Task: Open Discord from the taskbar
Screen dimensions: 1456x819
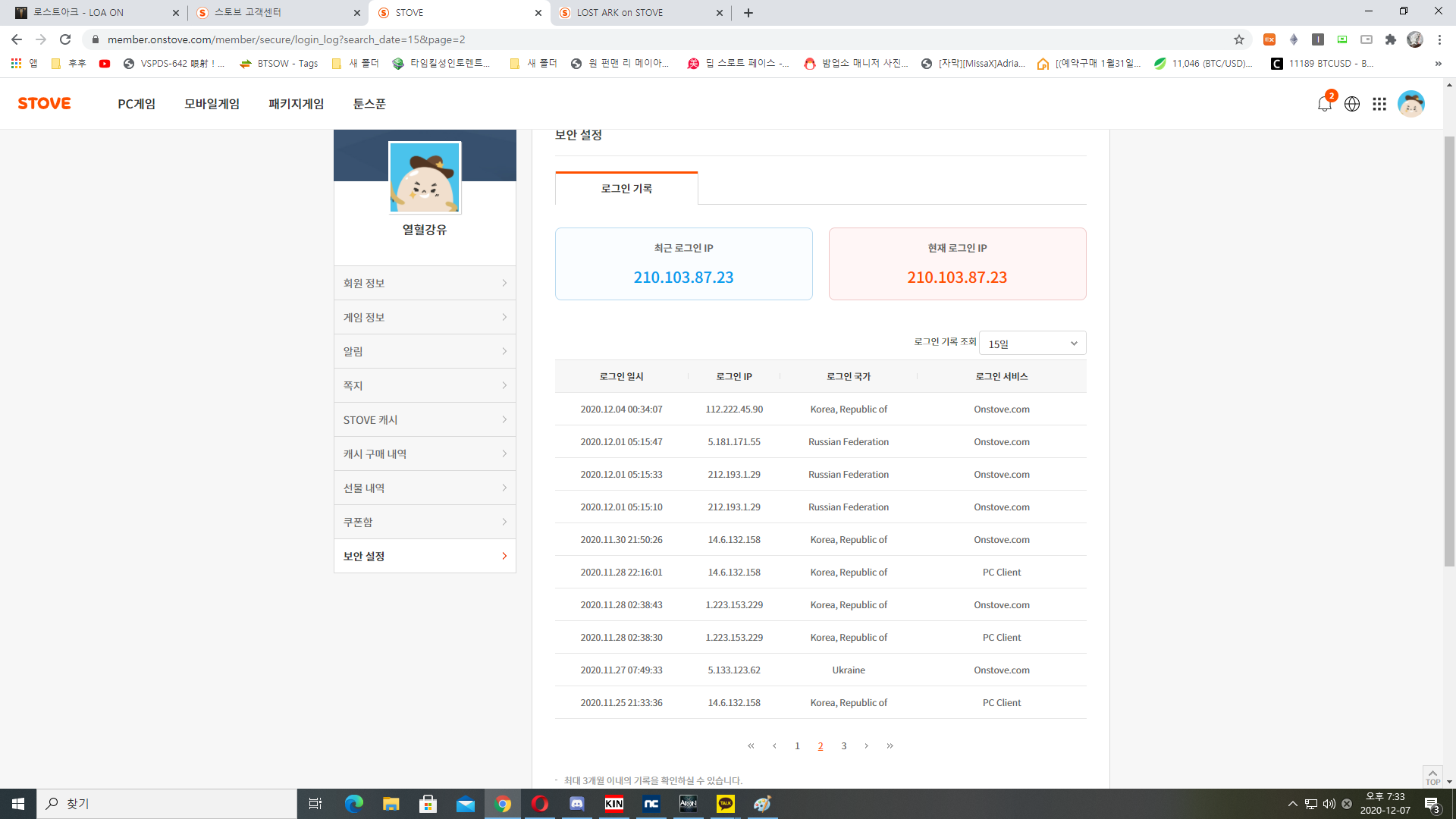Action: pos(577,804)
